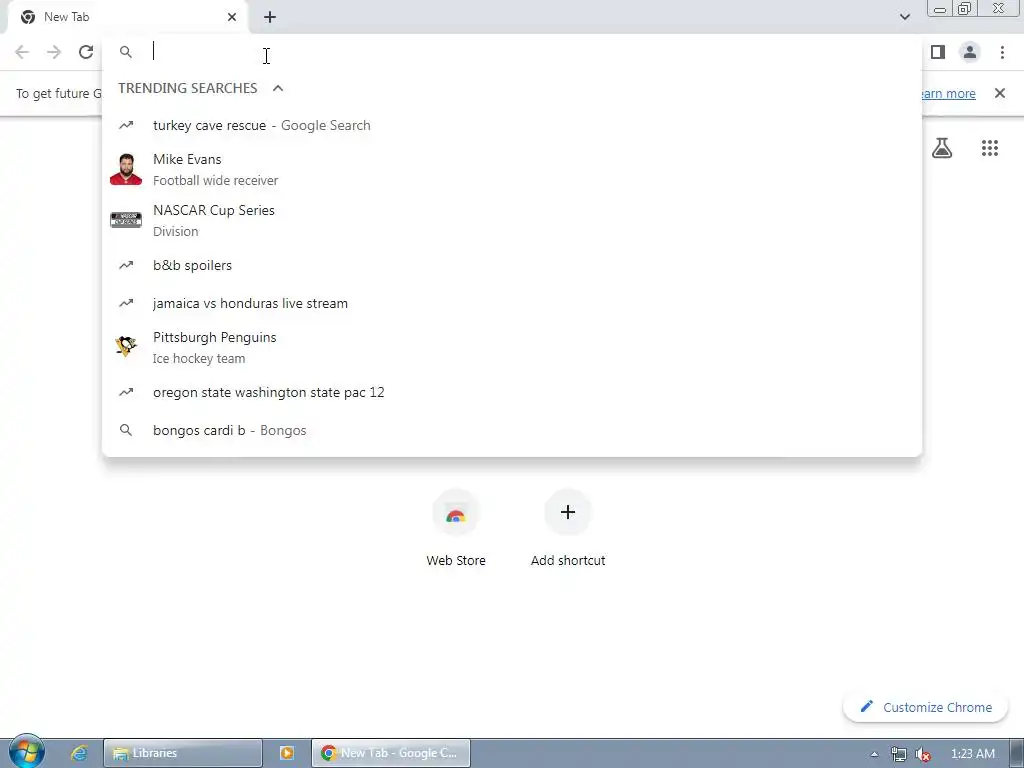Click the reload page icon
This screenshot has height=768, width=1024.
[x=86, y=52]
